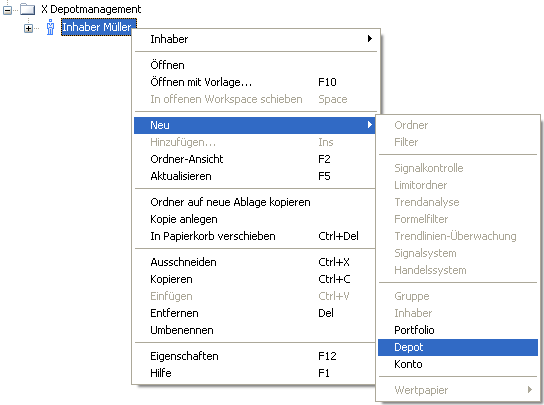Click the person icon beside Inhaber Müller
The image size is (544, 405).
tap(50, 27)
